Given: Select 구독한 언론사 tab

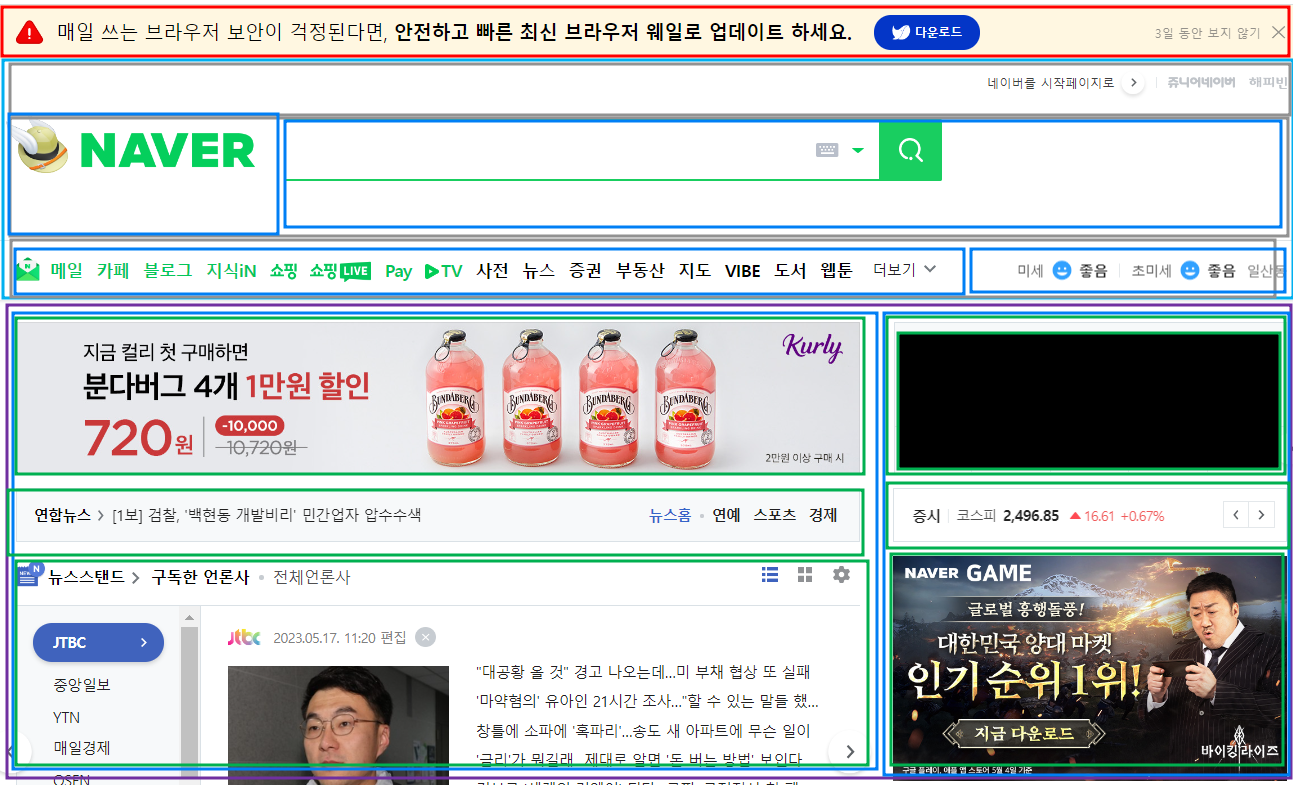Looking at the screenshot, I should (x=200, y=577).
